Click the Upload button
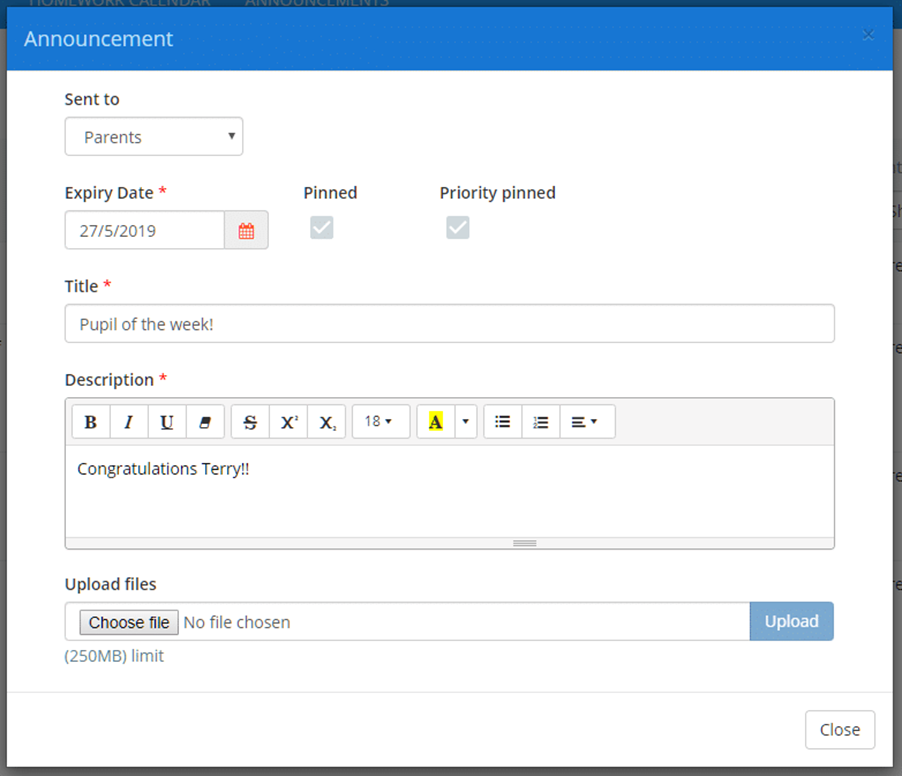 (x=791, y=621)
